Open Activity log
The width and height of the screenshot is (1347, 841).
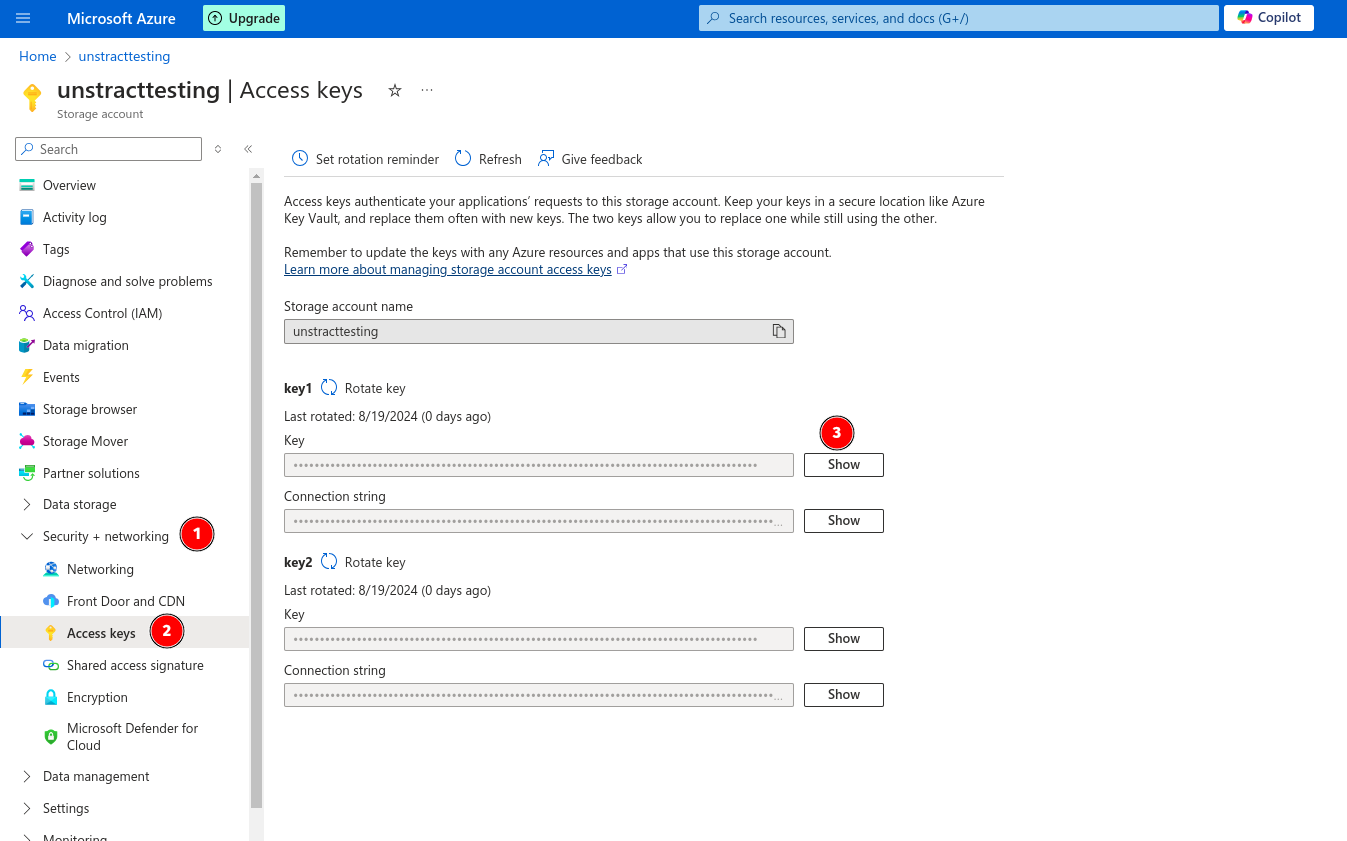pyautogui.click(x=74, y=217)
